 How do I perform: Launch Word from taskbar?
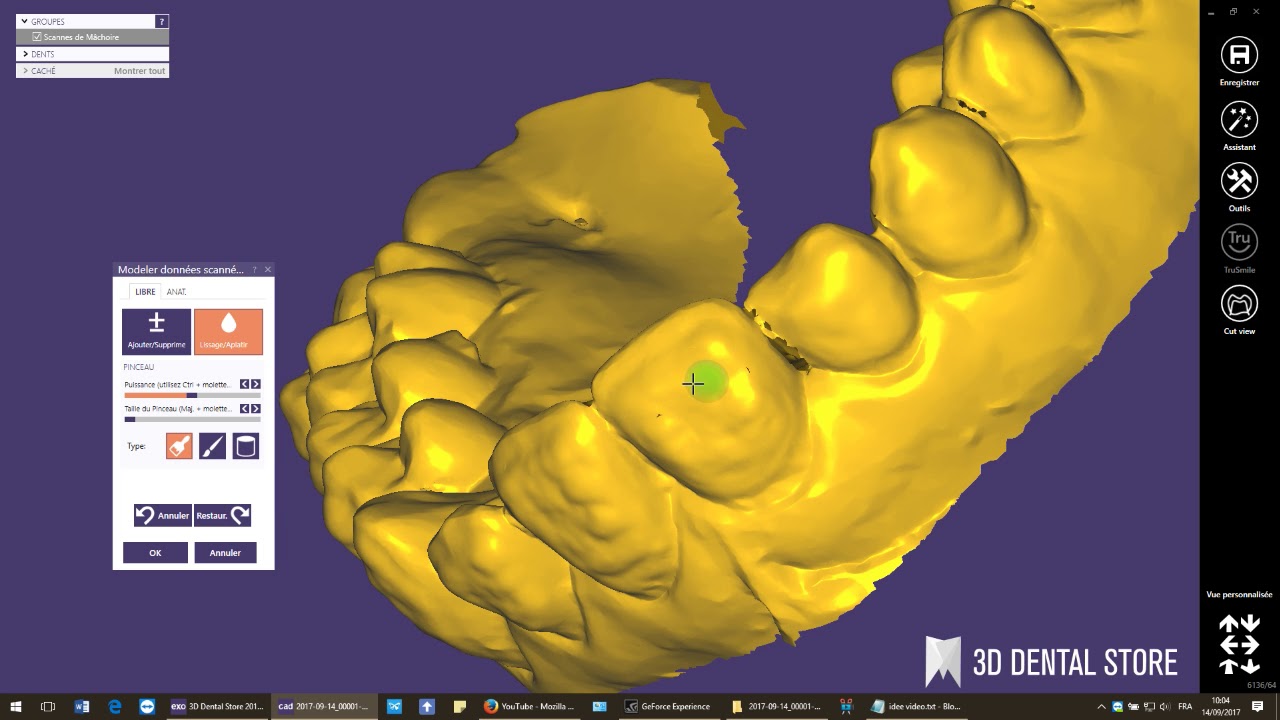82,706
